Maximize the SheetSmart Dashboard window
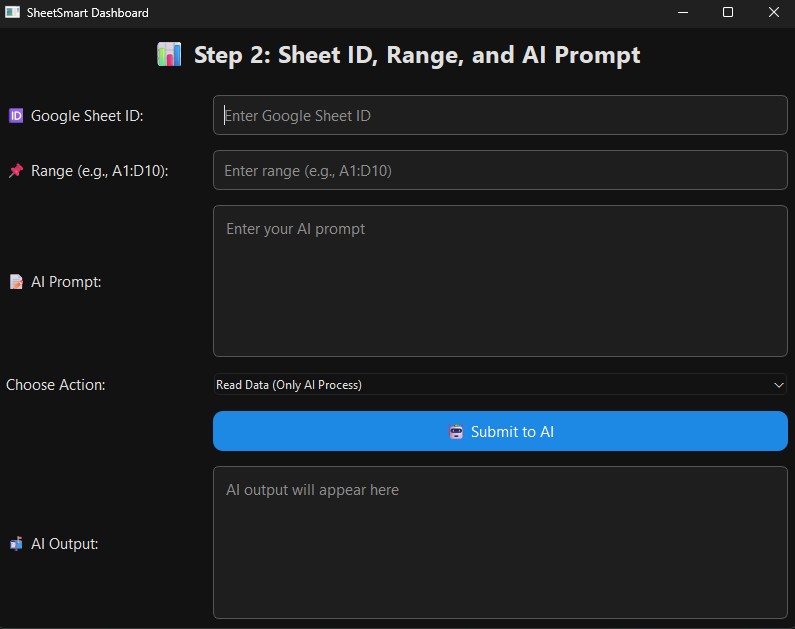The height and width of the screenshot is (629, 795). (x=728, y=12)
